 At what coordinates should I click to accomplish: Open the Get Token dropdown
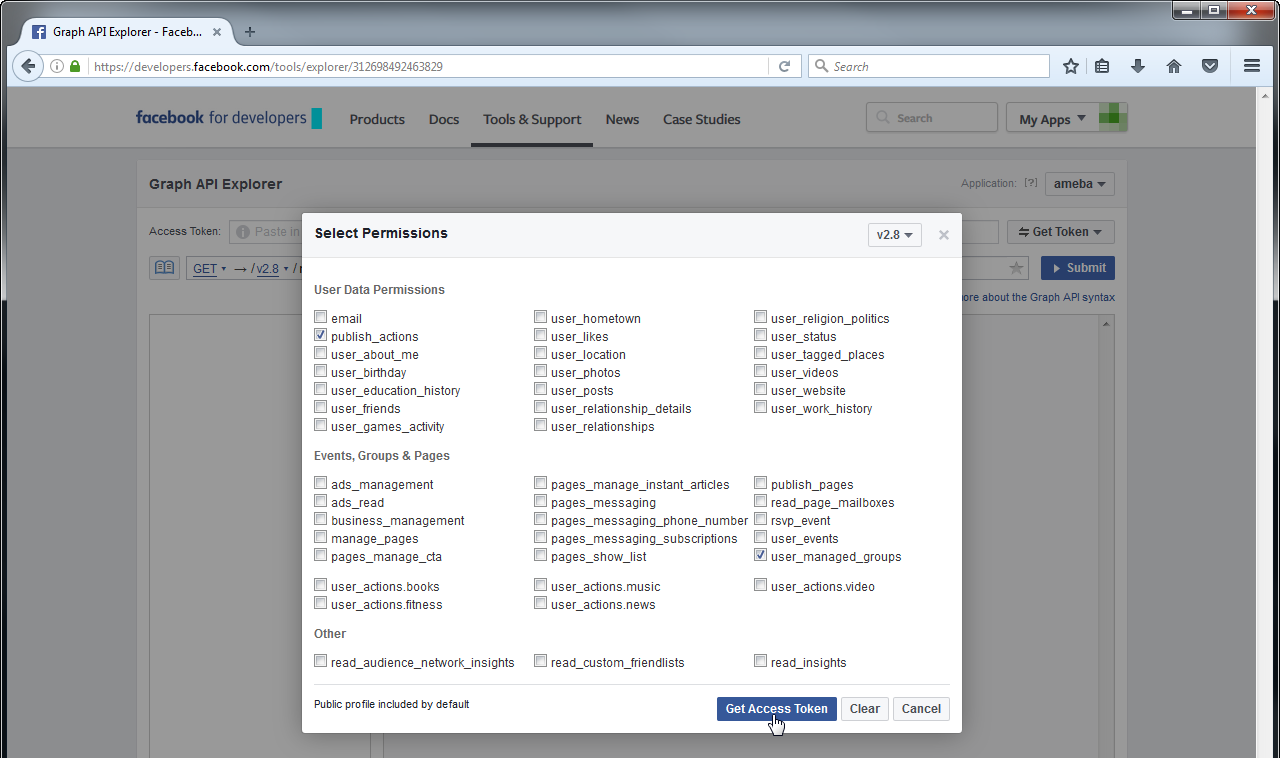(x=1060, y=232)
